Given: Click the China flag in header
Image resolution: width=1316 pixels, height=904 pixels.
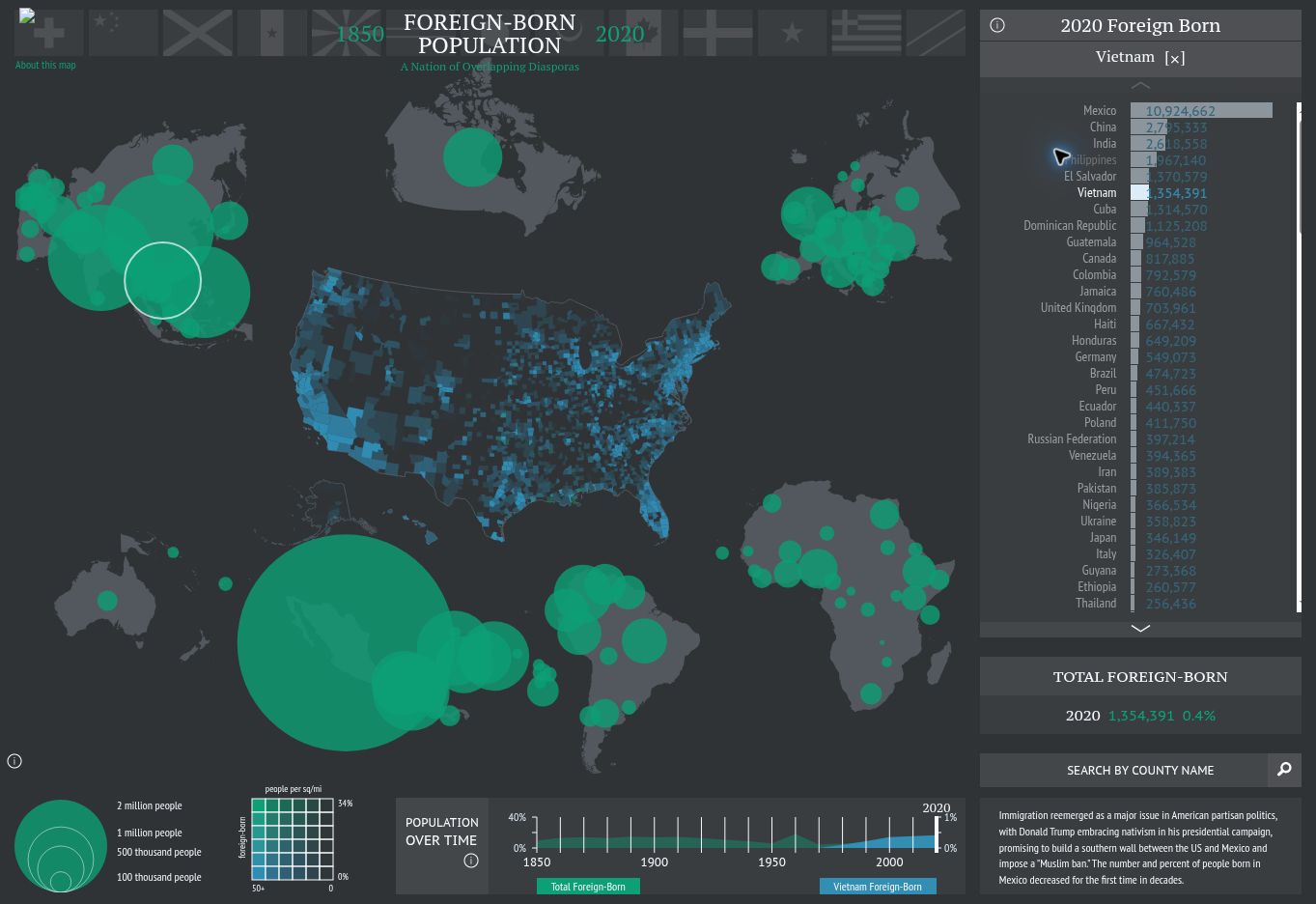Looking at the screenshot, I should 123,33.
